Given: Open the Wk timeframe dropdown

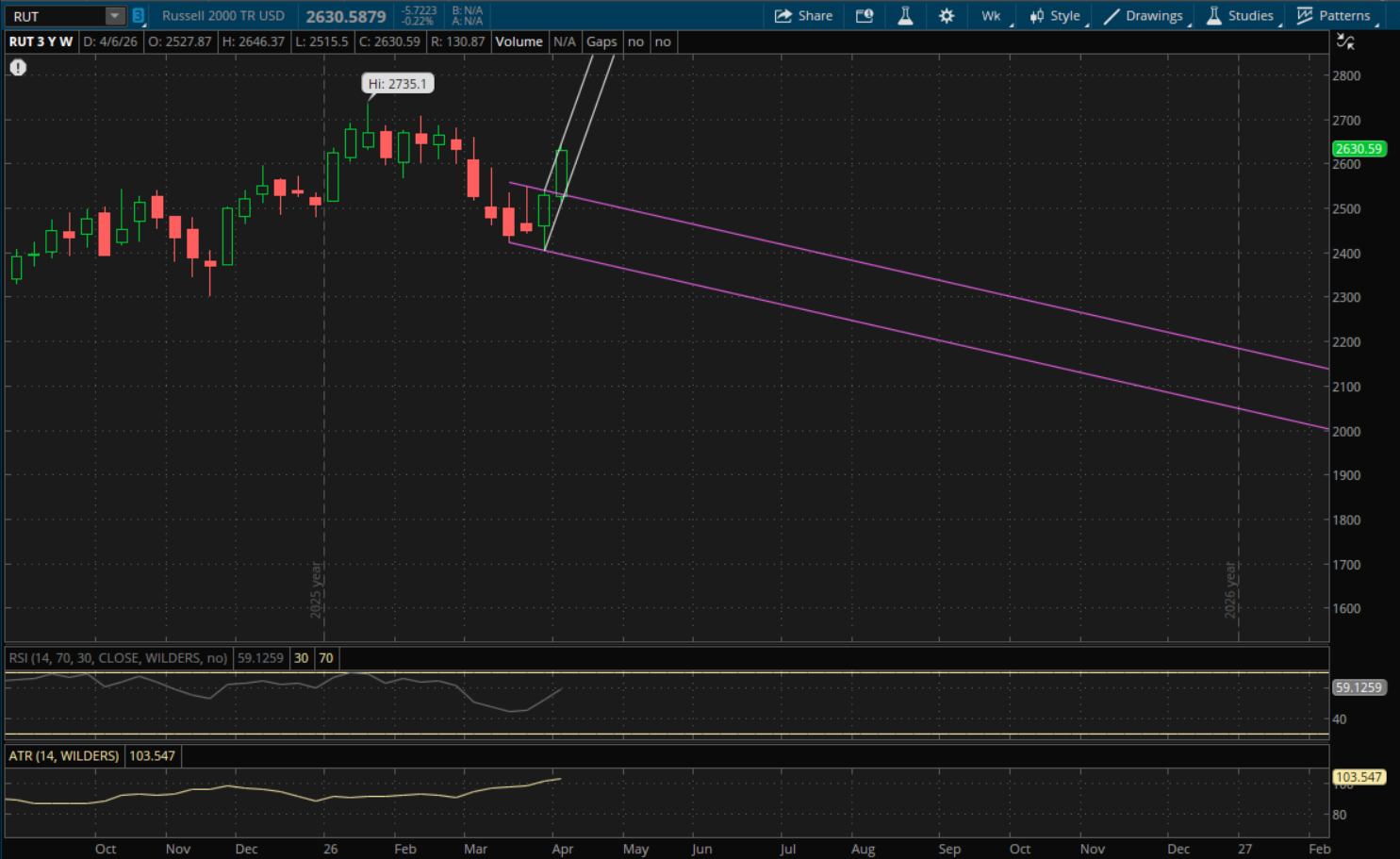Looking at the screenshot, I should click(991, 16).
